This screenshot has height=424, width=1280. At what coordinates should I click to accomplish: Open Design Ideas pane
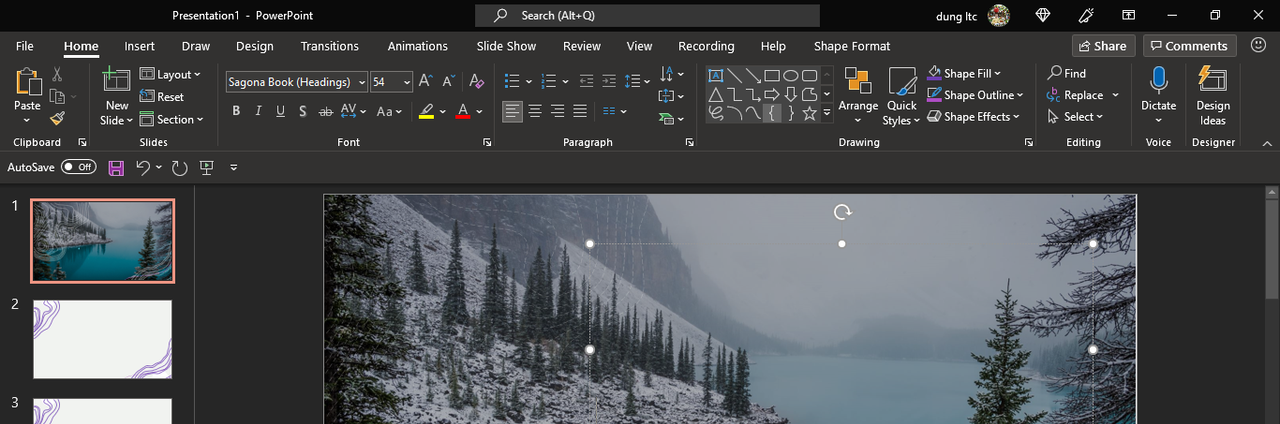coord(1212,96)
